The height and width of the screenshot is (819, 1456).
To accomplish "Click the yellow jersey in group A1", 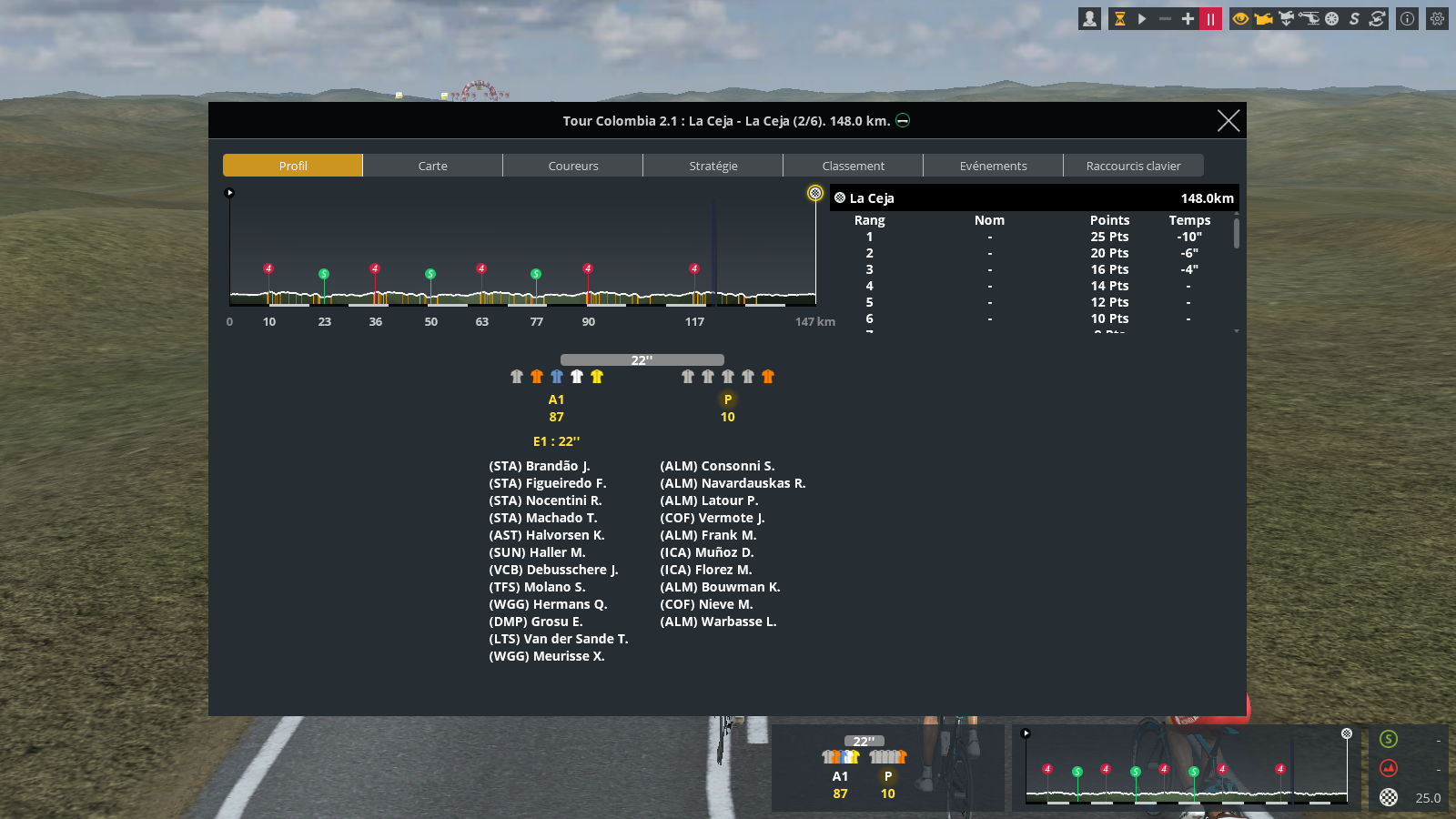I will coord(597,377).
